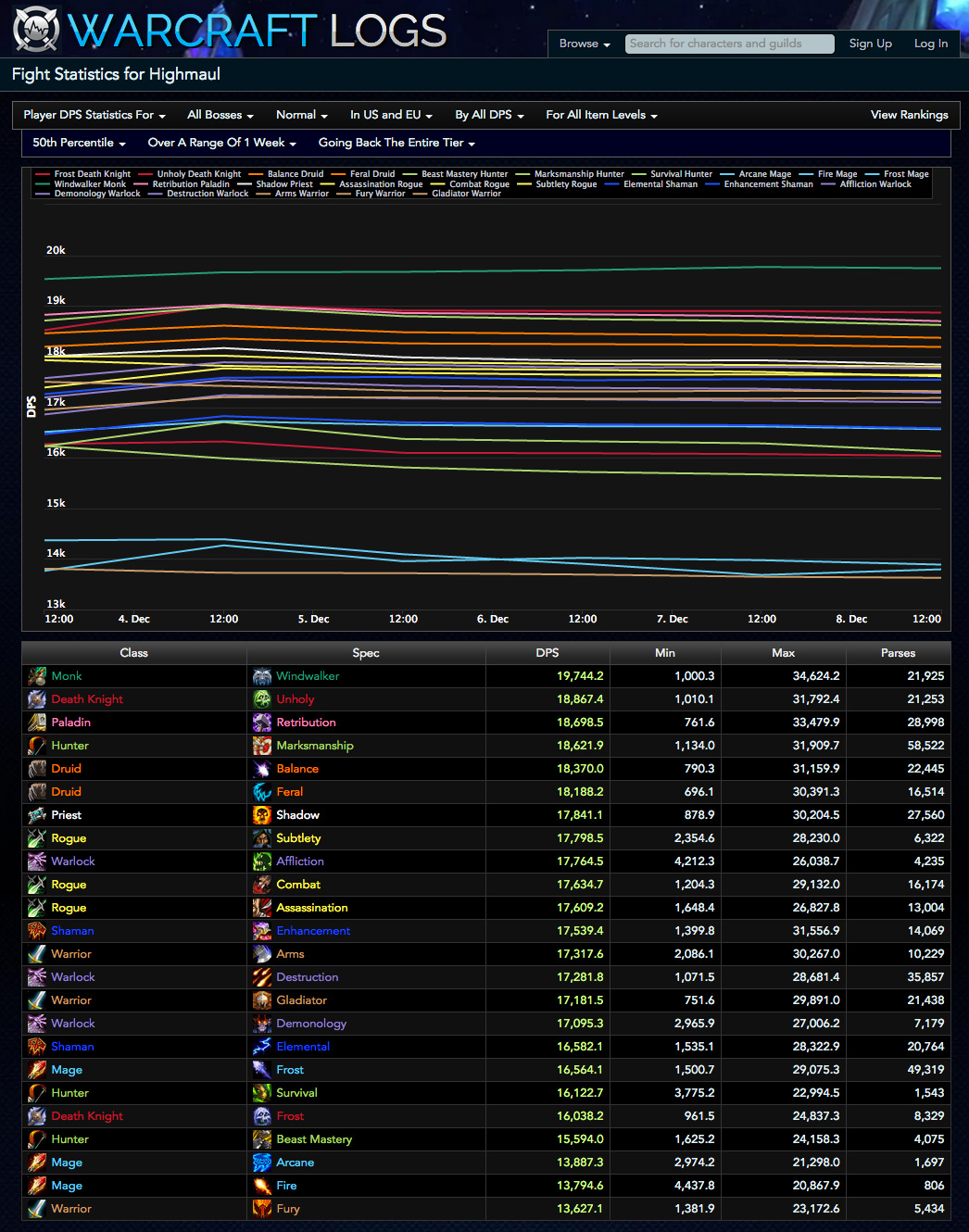Click the Sign Up link
The image size is (969, 1232).
[871, 44]
